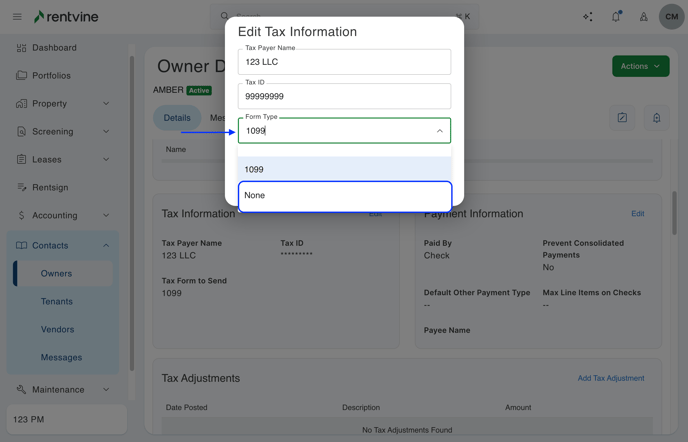Screen dimensions: 688x442
Task: Click into the Tax ID field
Action: coord(344,97)
